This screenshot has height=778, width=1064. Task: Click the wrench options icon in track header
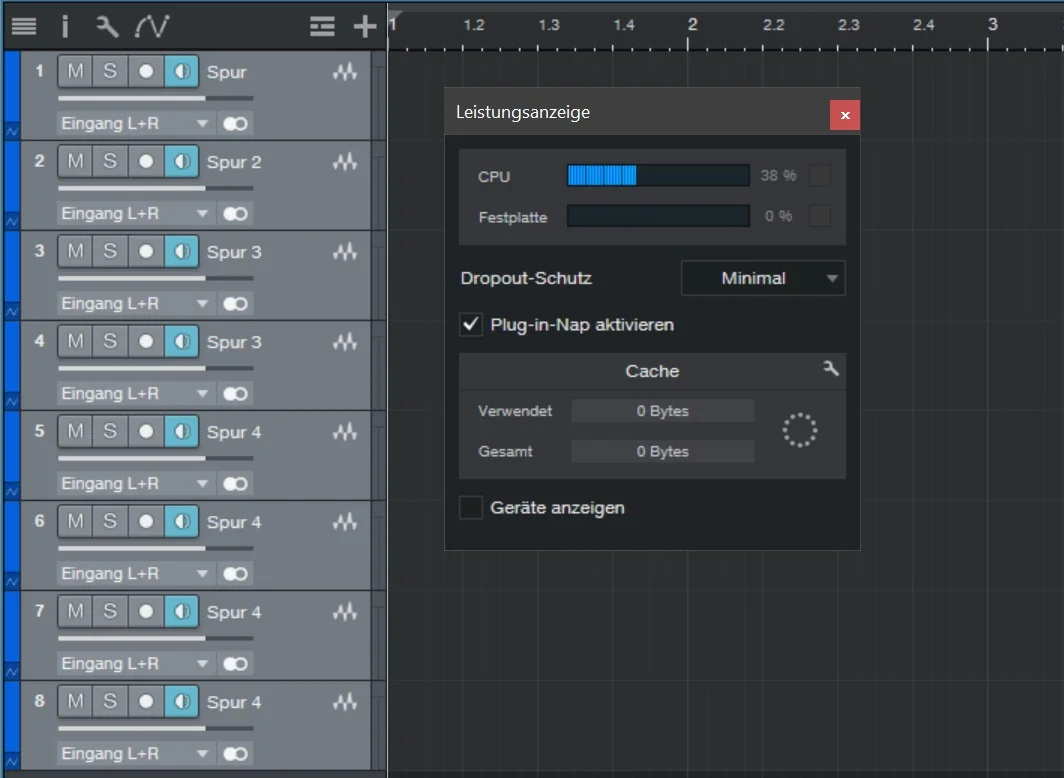(x=107, y=26)
